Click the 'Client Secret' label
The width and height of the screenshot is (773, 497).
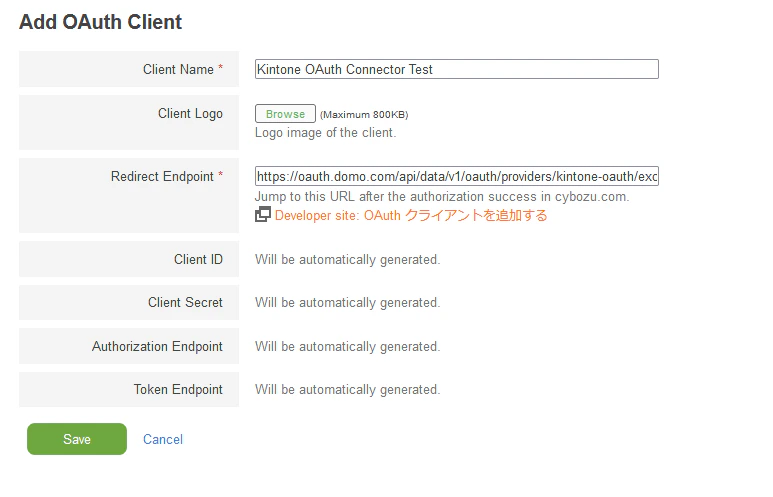coord(185,302)
